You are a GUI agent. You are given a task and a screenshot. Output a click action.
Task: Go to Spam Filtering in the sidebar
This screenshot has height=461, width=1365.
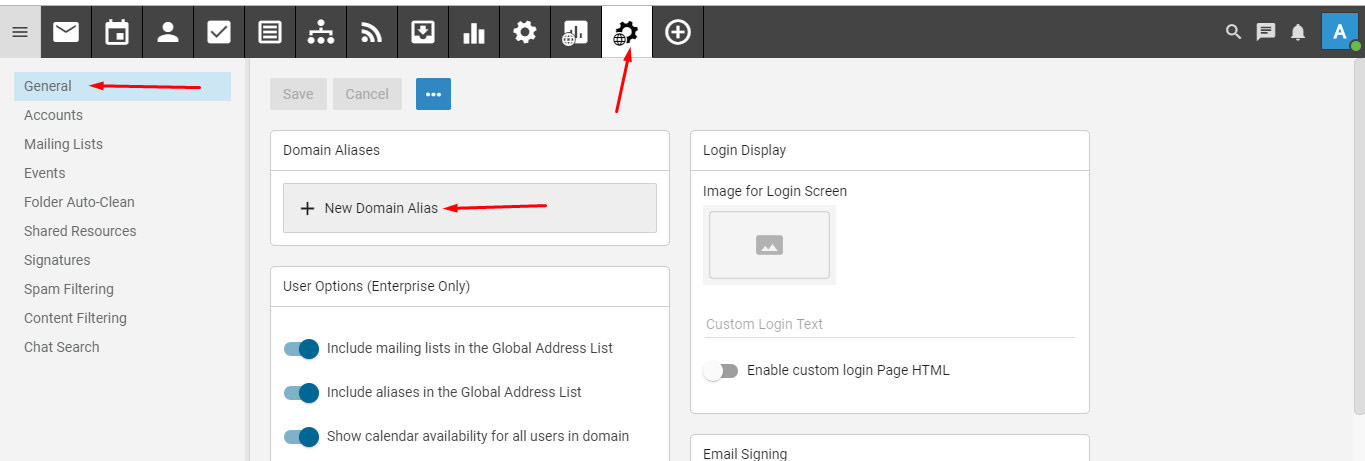pos(69,289)
